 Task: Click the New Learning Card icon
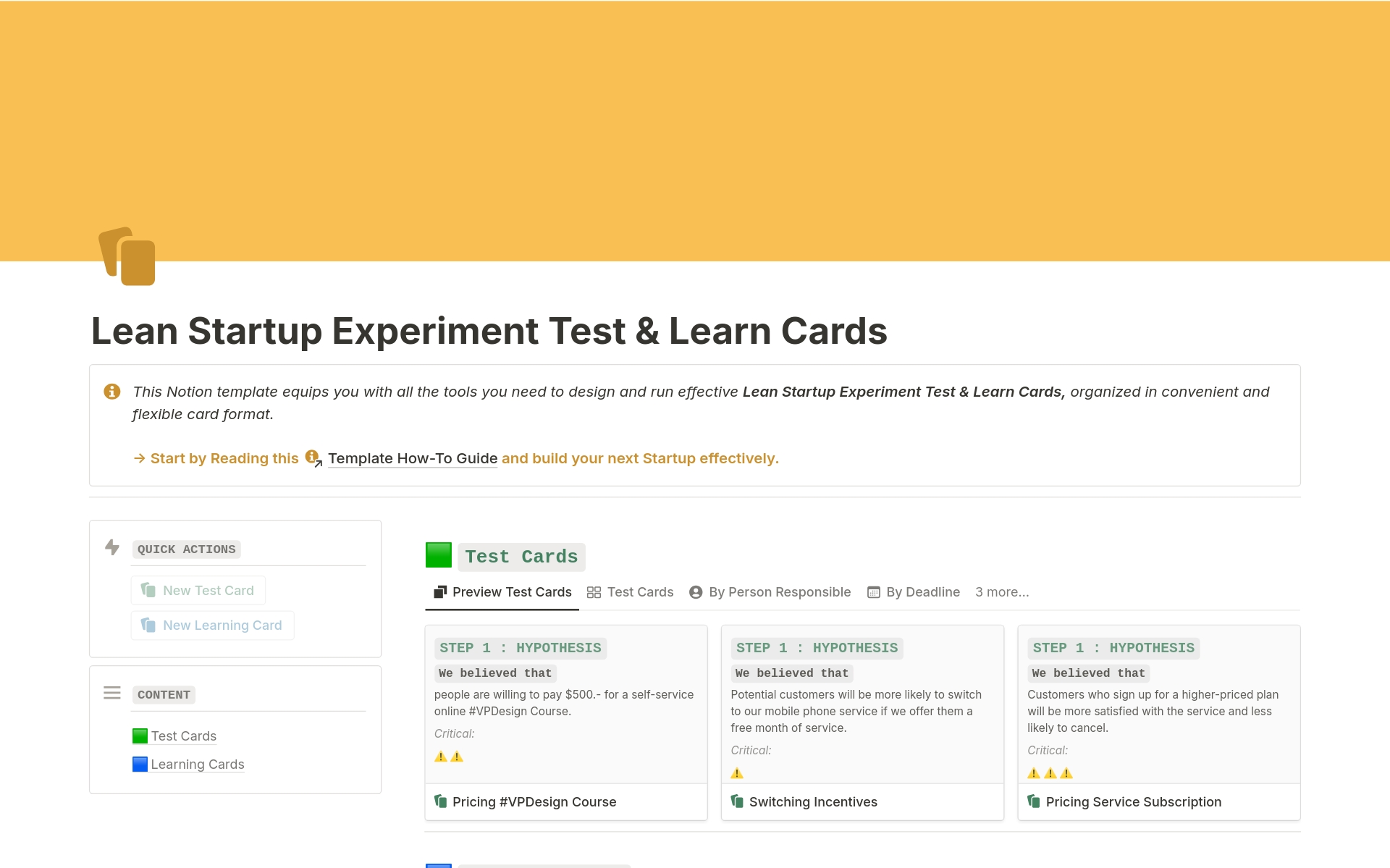point(149,625)
